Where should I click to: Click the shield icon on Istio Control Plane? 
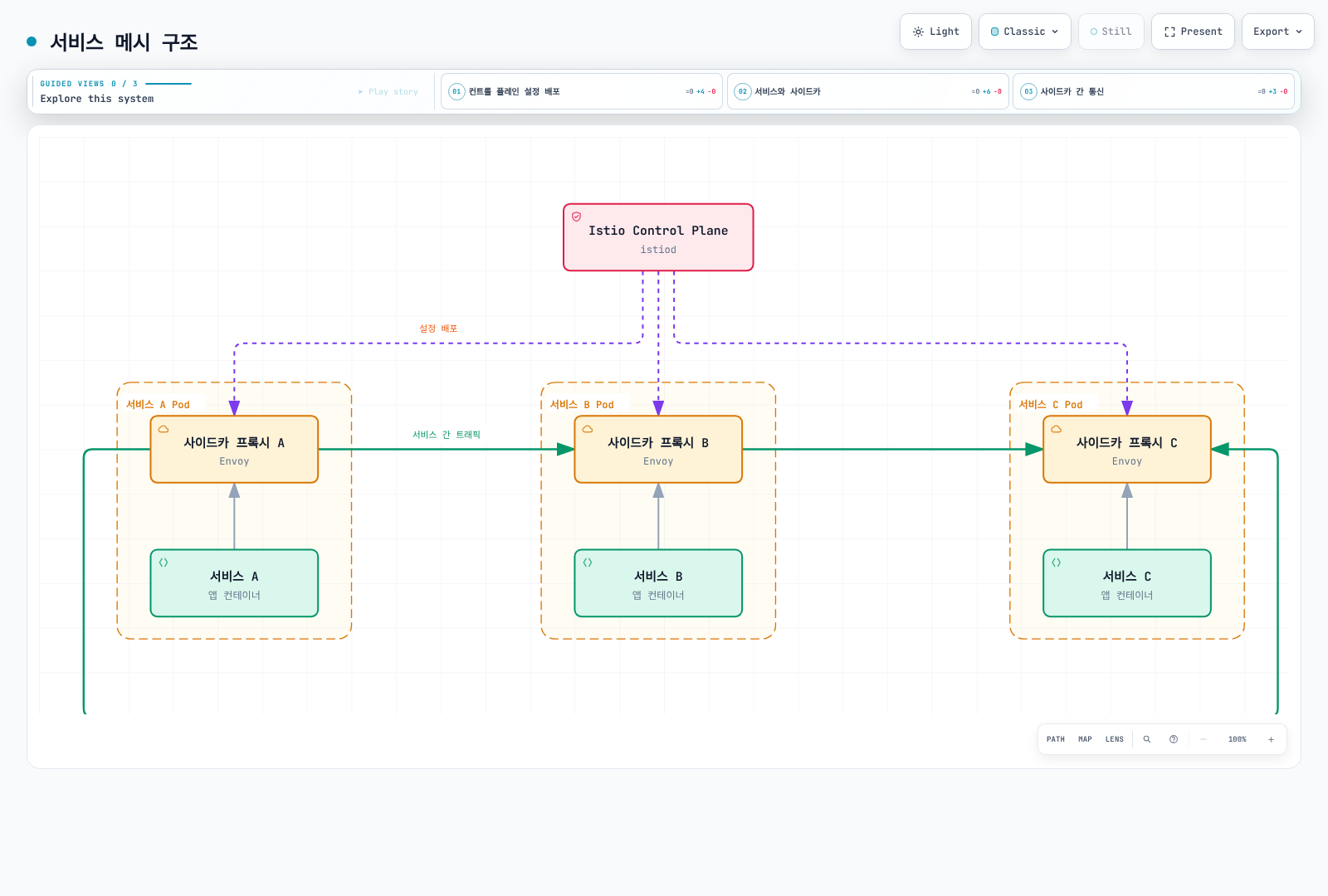[577, 217]
